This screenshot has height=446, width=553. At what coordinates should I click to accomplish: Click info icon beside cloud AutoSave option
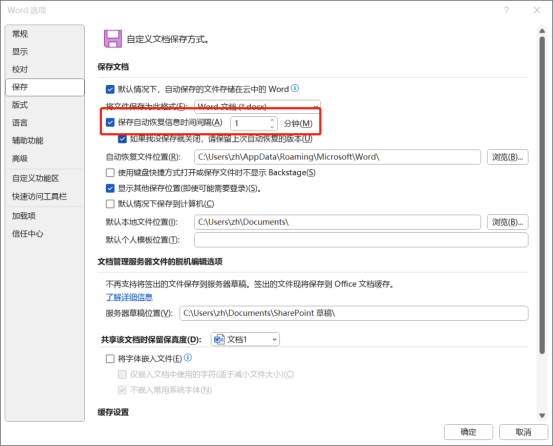pyautogui.click(x=295, y=88)
